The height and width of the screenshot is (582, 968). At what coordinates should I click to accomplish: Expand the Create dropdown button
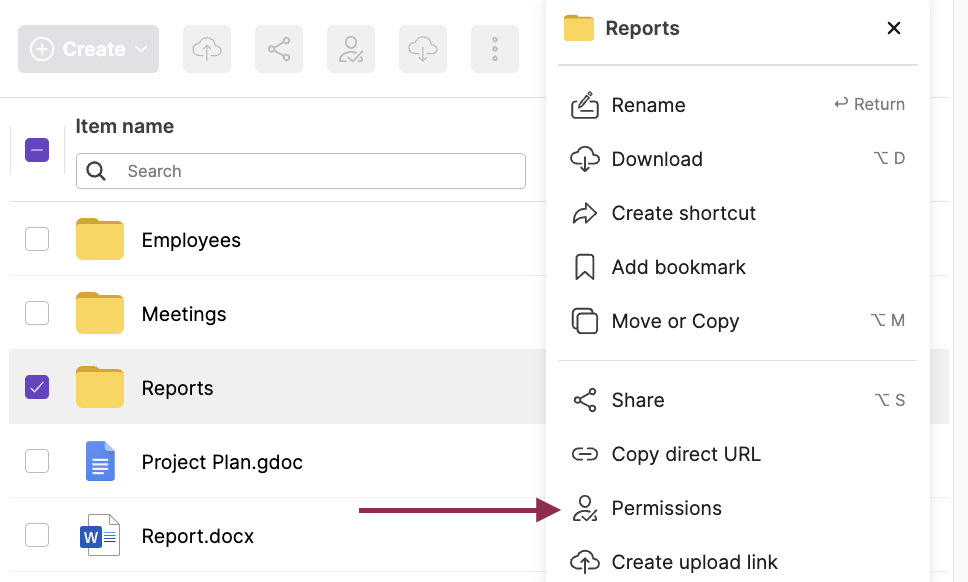pos(88,49)
